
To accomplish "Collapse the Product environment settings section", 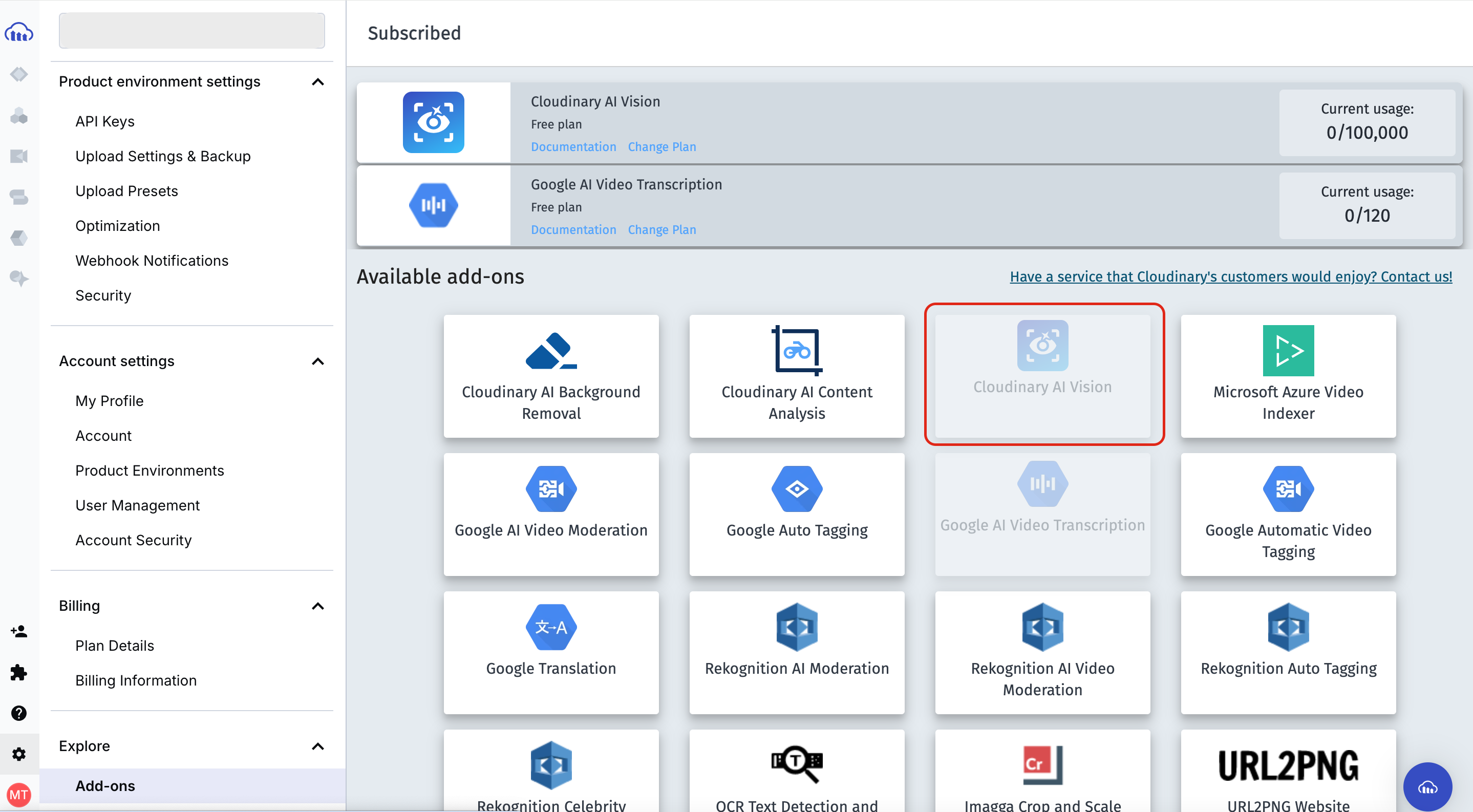I will click(x=318, y=82).
